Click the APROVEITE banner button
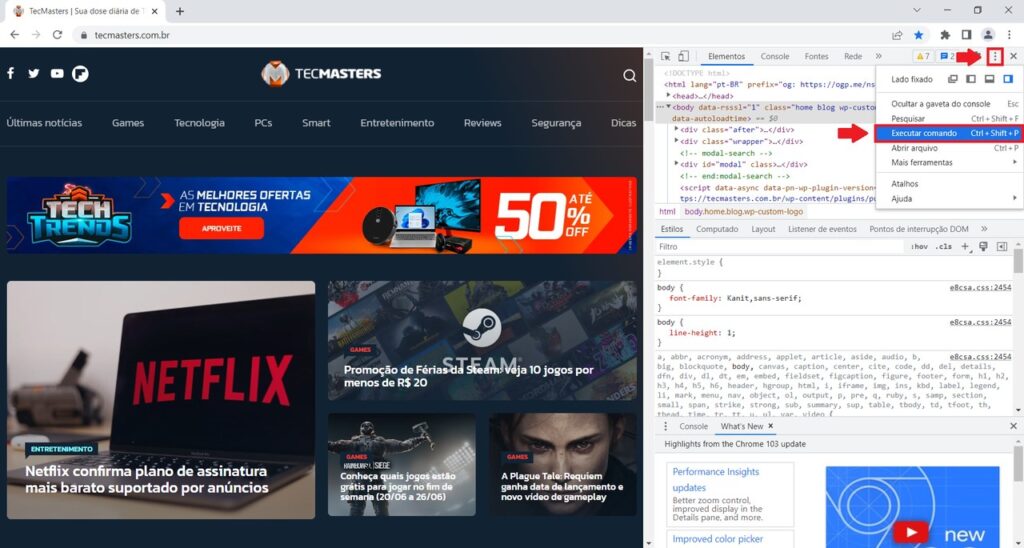 coord(221,228)
